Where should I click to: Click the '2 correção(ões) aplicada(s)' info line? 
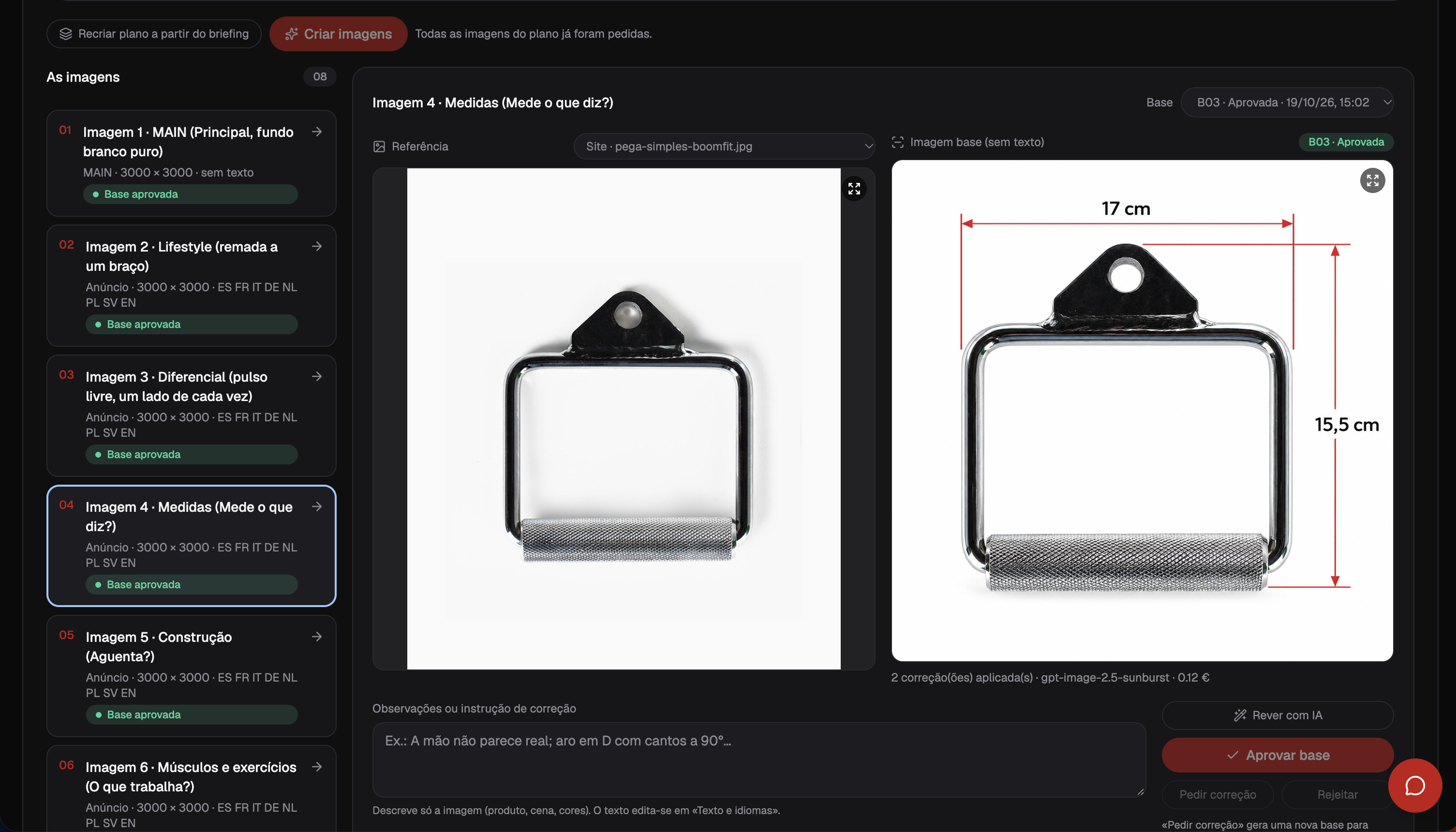coord(1050,678)
